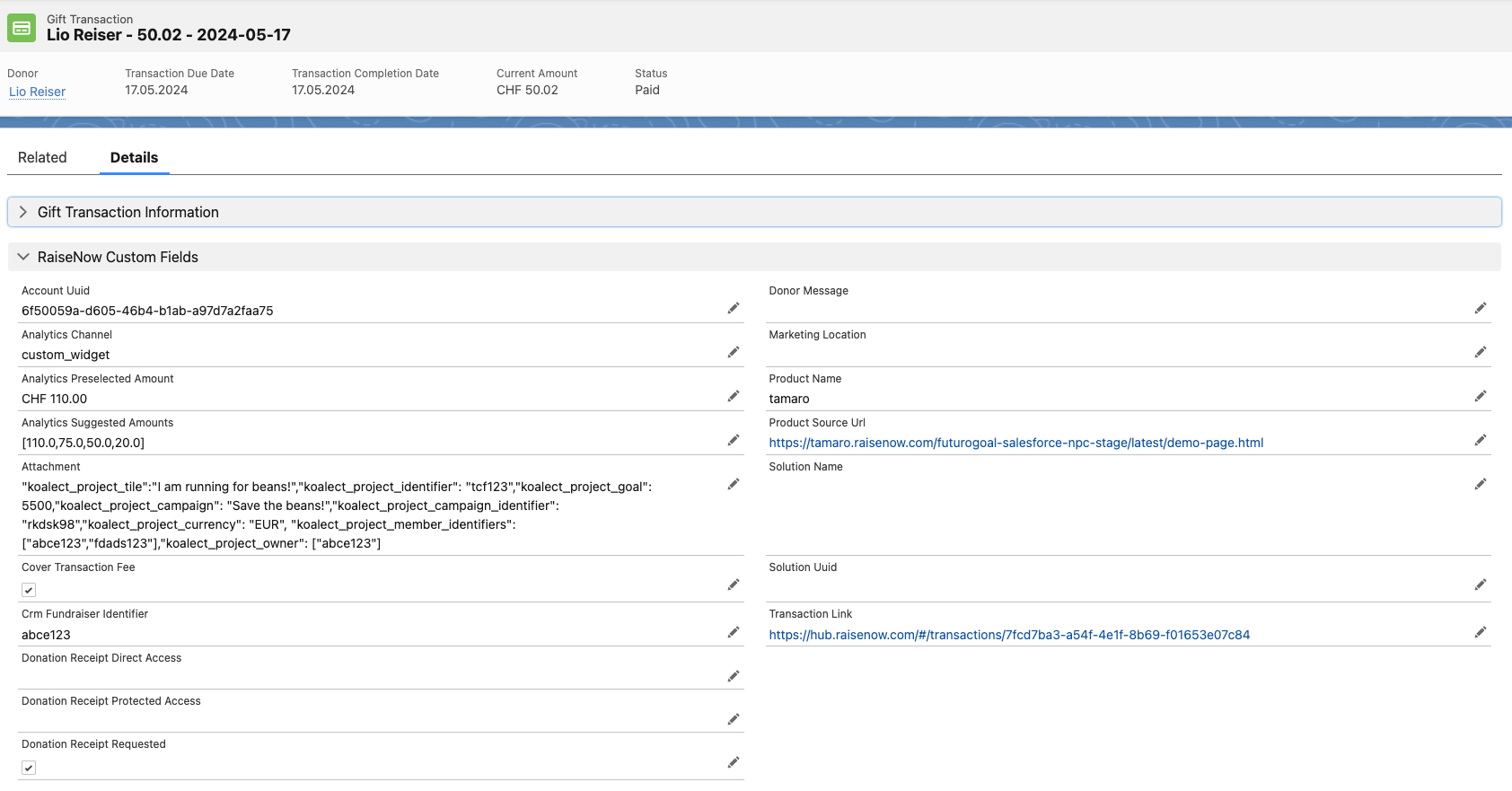Click the CHF 110.00 preselected amount
The width and height of the screenshot is (1512, 791).
(x=55, y=399)
